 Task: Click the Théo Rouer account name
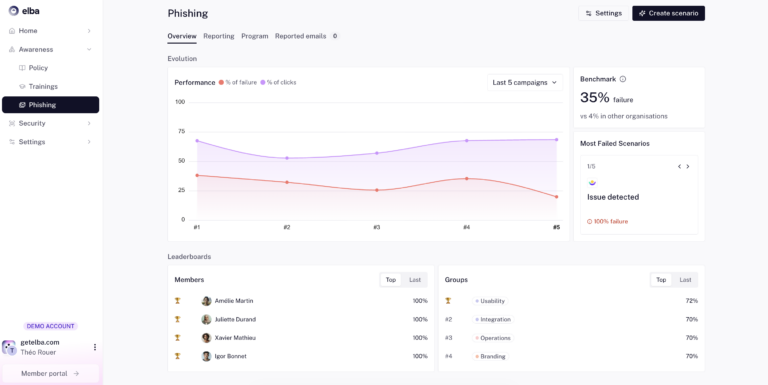click(x=38, y=352)
